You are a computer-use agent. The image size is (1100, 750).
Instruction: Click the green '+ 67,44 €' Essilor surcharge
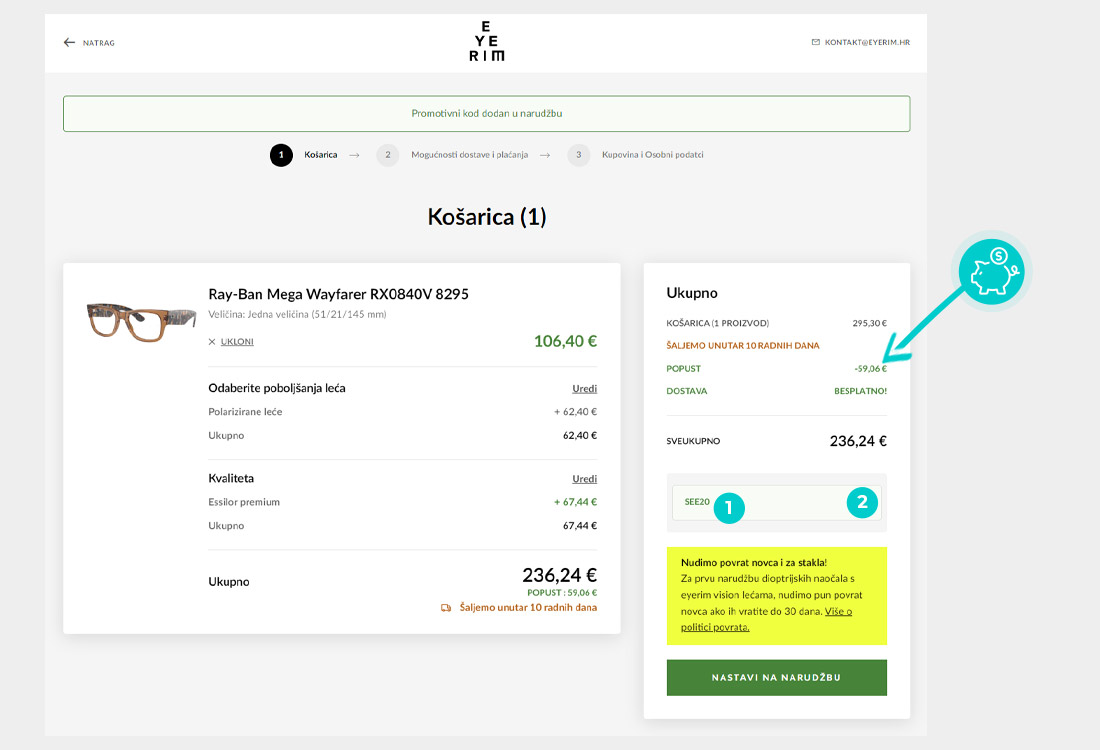(x=575, y=502)
